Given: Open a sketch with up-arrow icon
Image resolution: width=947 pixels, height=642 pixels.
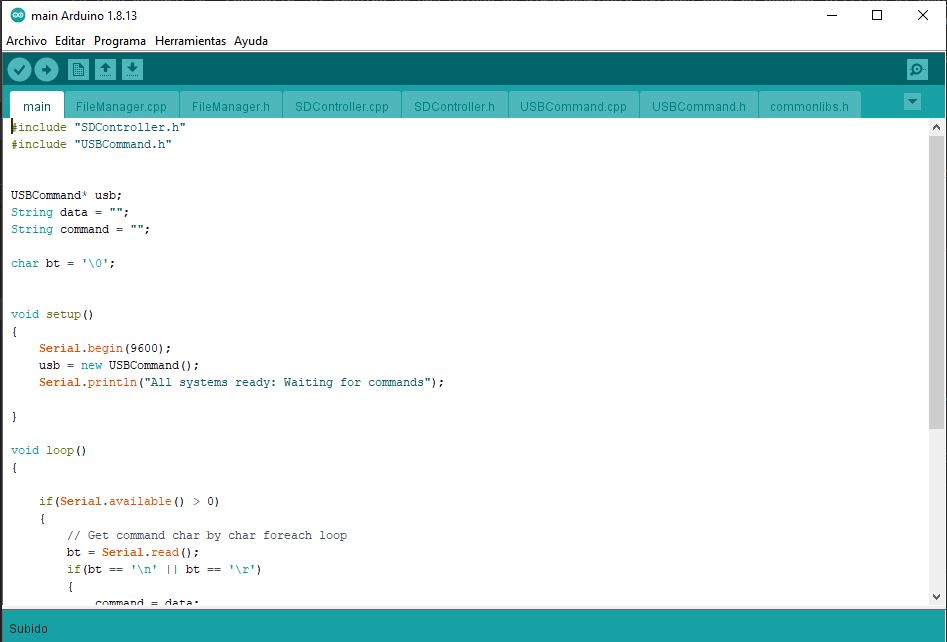Looking at the screenshot, I should point(105,70).
